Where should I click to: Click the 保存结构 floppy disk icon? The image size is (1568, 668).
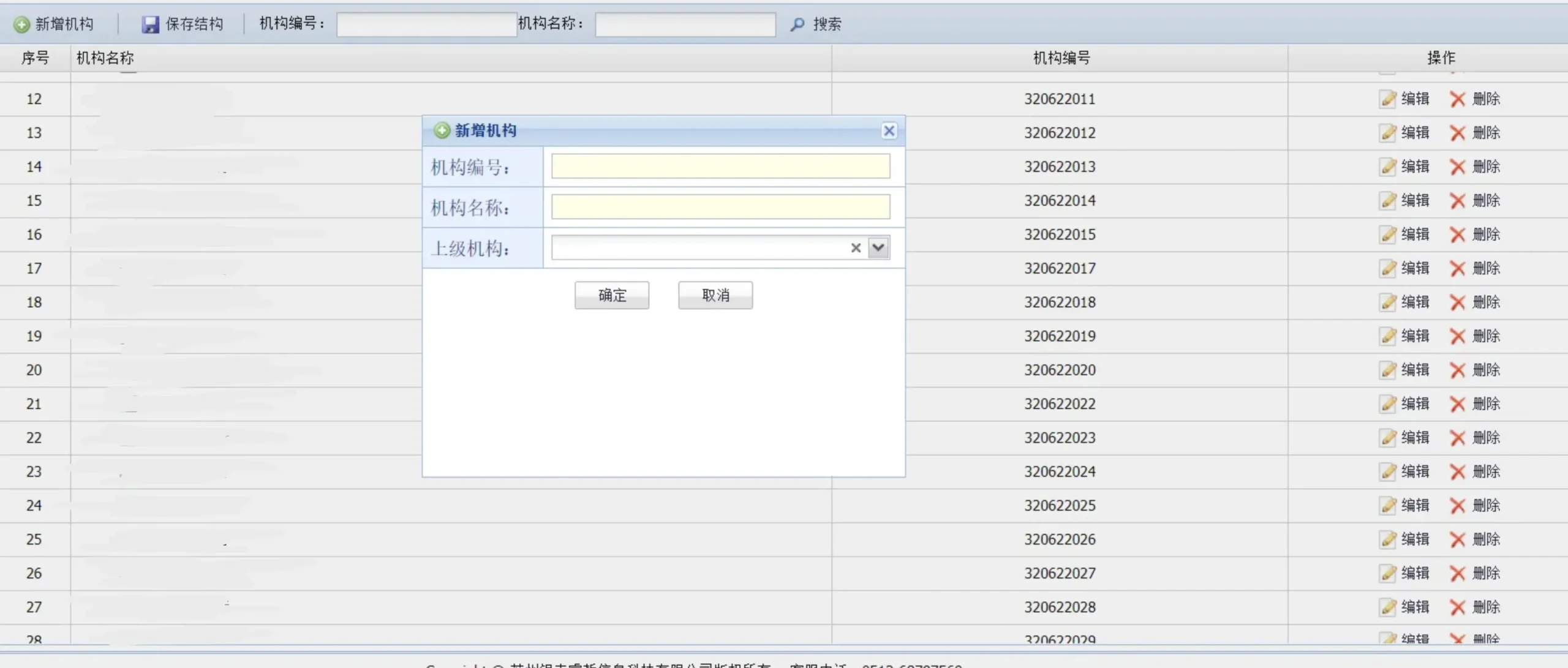tap(150, 24)
